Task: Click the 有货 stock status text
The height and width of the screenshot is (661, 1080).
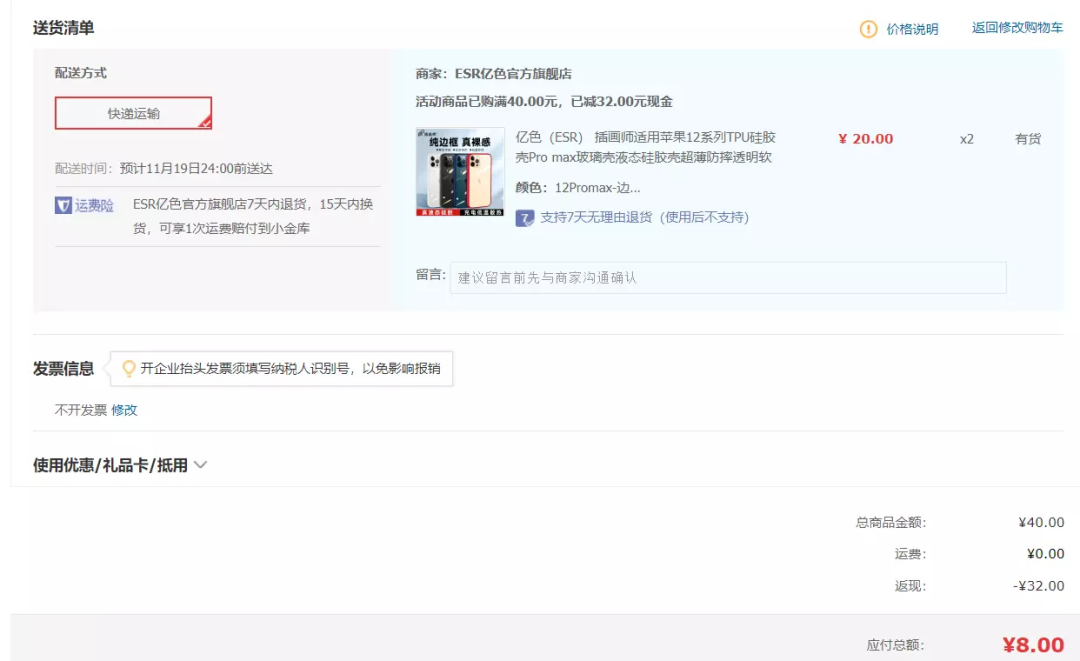Action: (1028, 139)
